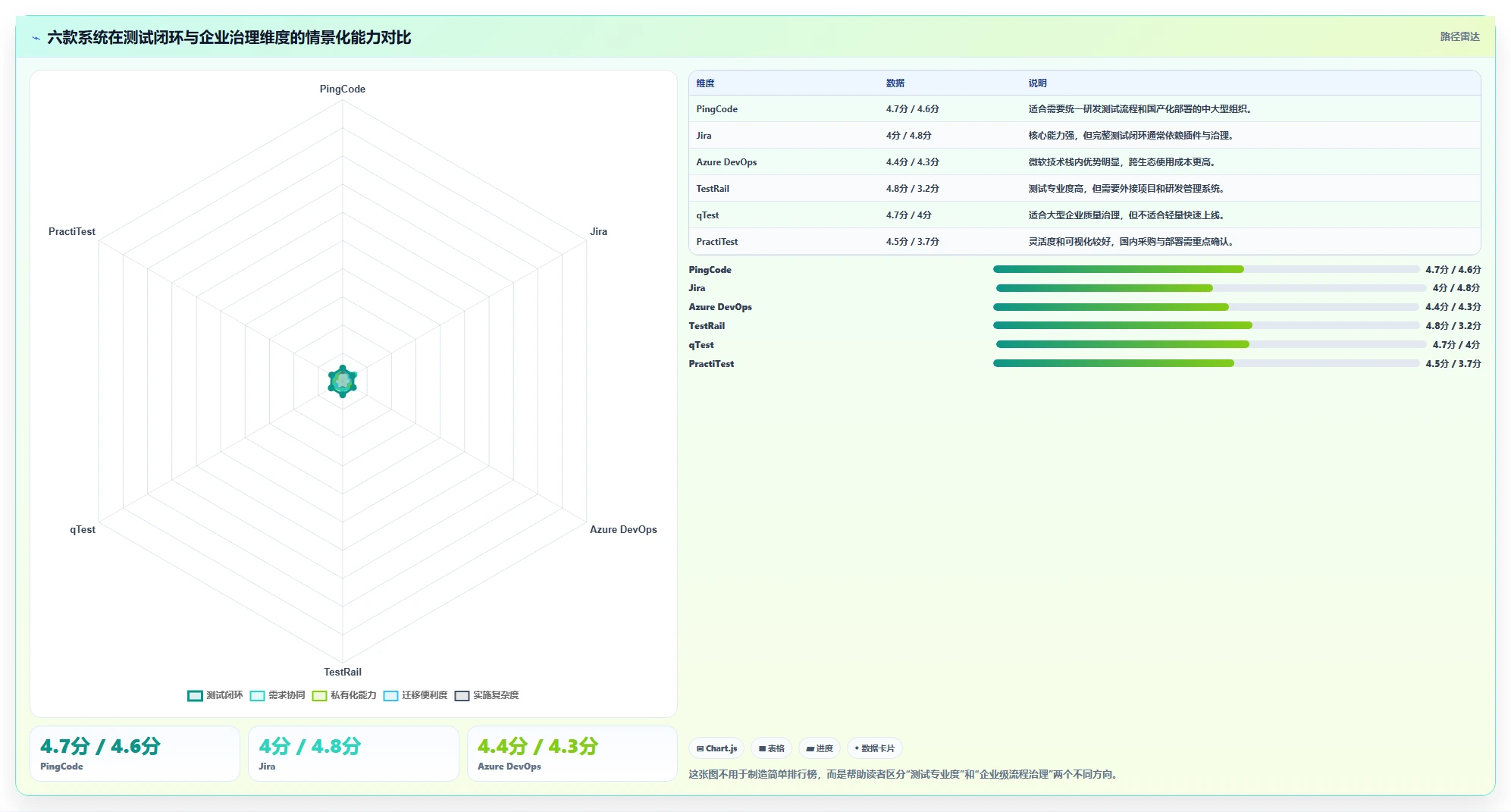Select the TestRail row in the table

[1084, 188]
